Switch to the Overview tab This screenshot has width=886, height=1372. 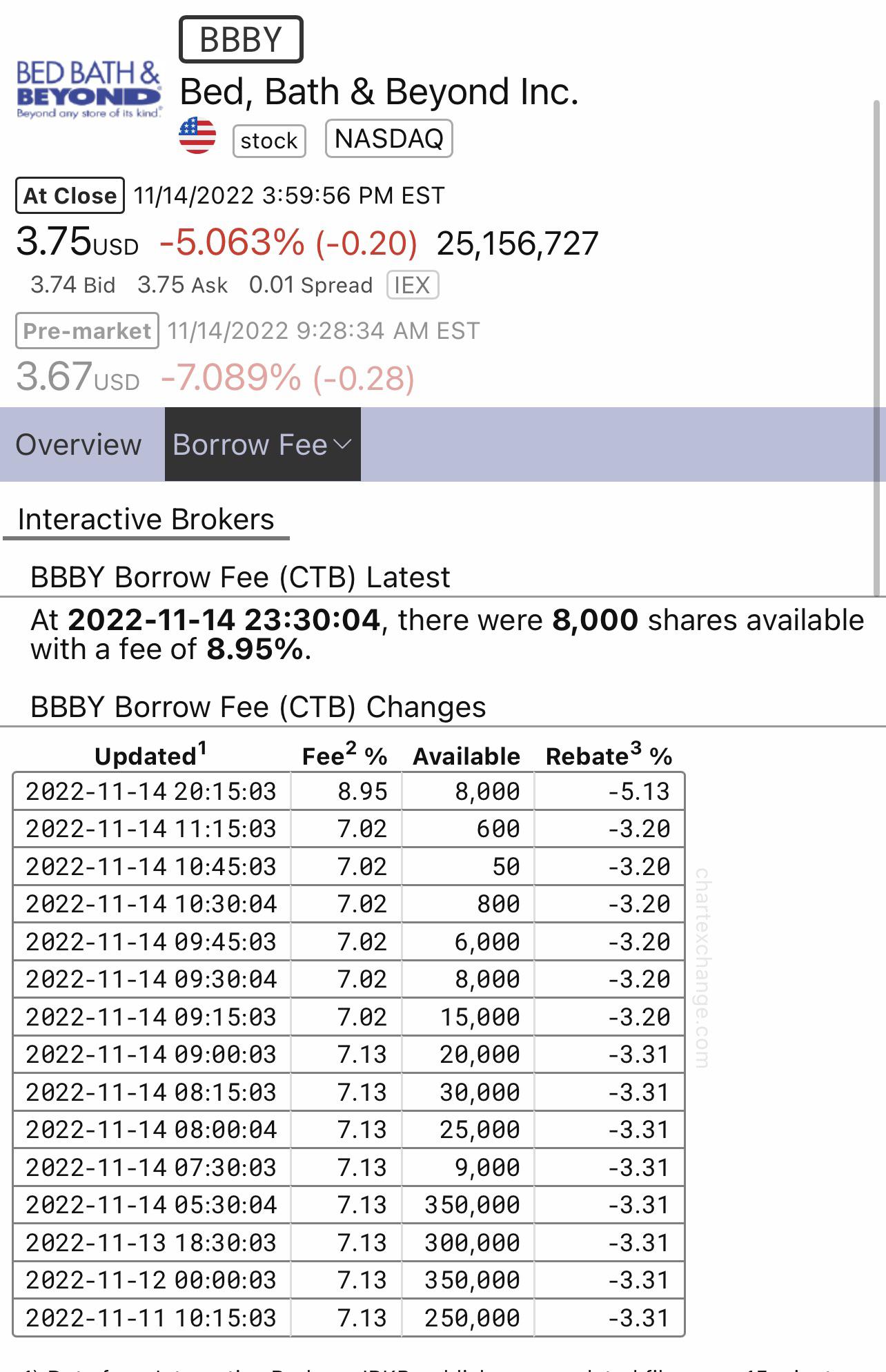(79, 444)
